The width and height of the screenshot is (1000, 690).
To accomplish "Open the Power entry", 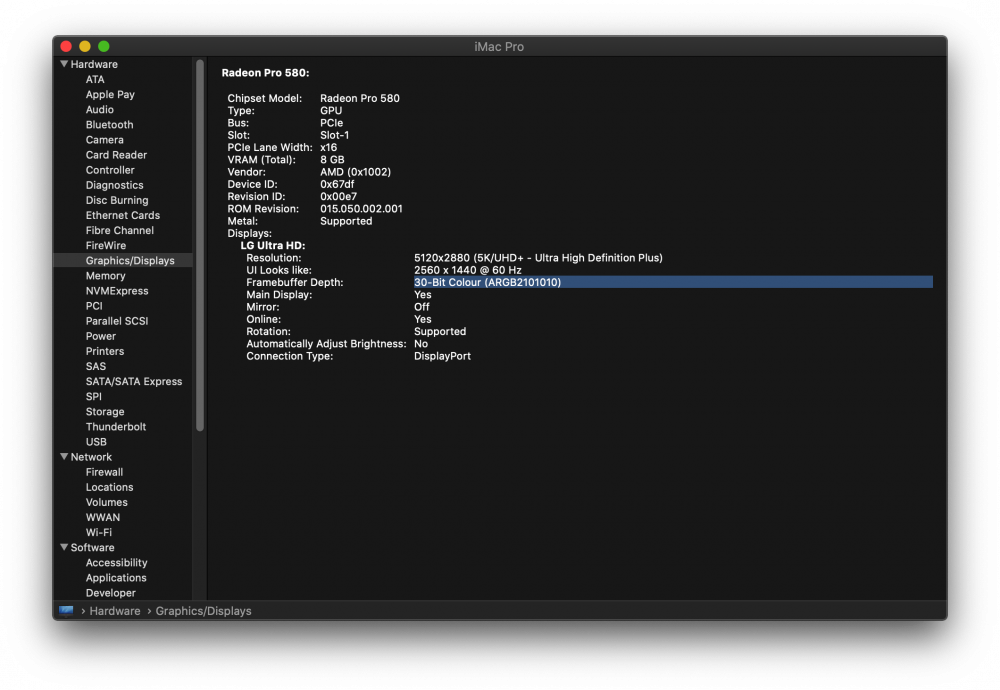I will [x=101, y=336].
